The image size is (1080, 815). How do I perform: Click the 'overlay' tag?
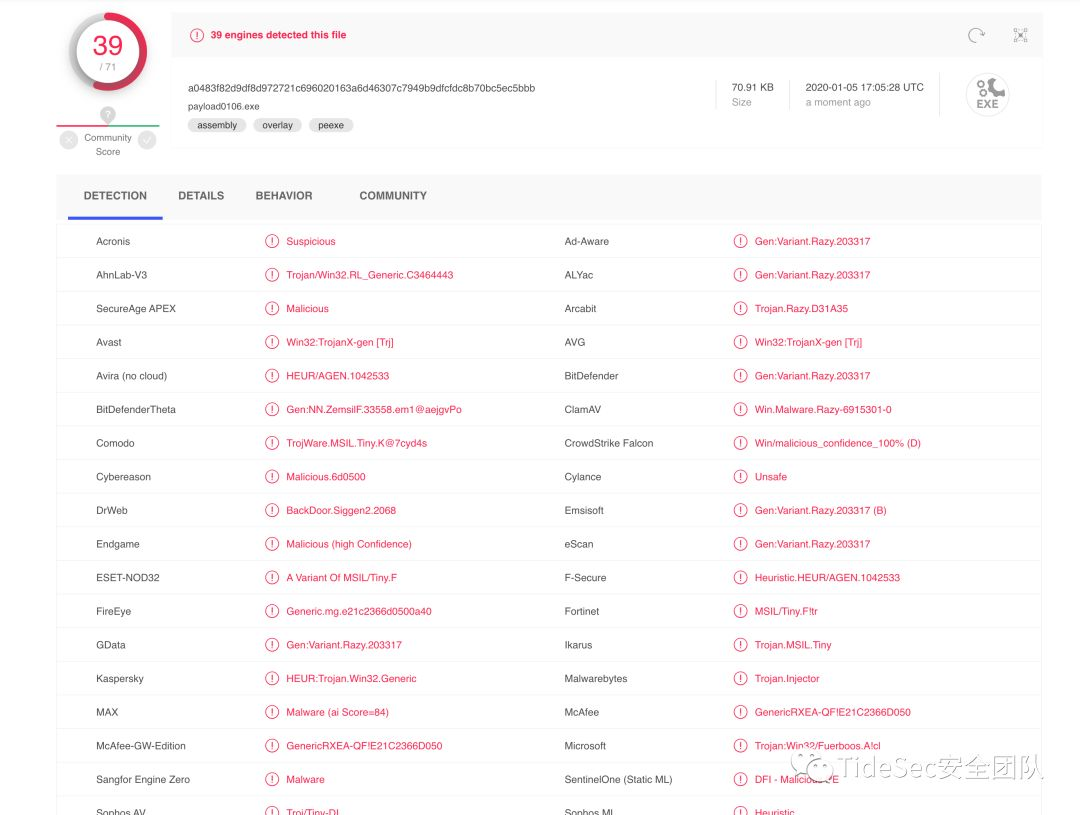point(278,125)
